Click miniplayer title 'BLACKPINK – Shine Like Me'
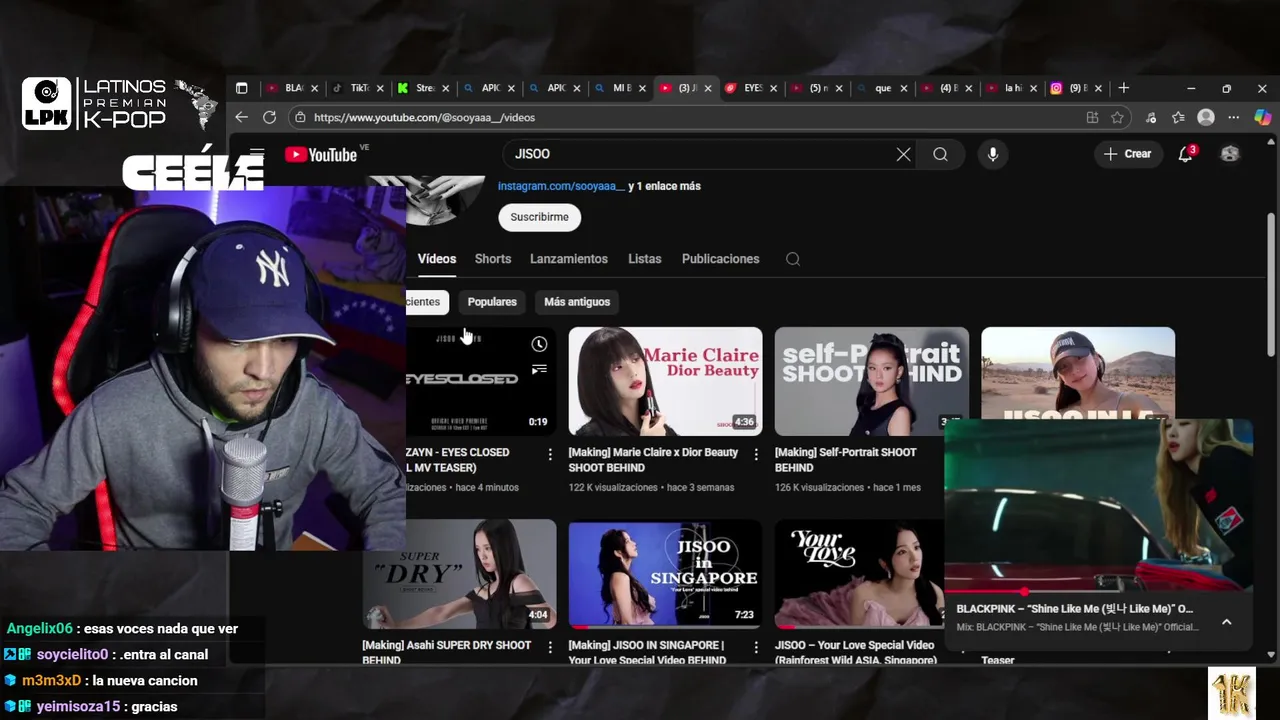This screenshot has height=720, width=1280. 1074,609
